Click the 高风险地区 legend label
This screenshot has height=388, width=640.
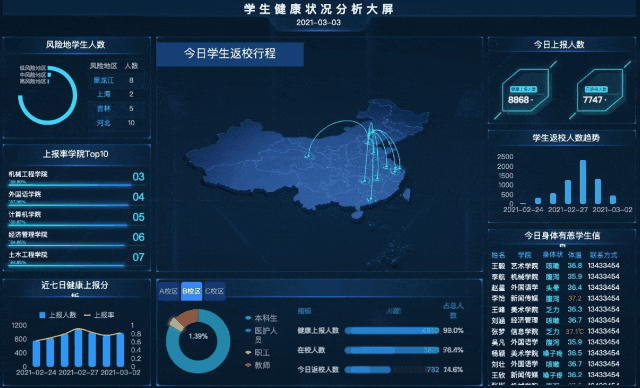33,81
